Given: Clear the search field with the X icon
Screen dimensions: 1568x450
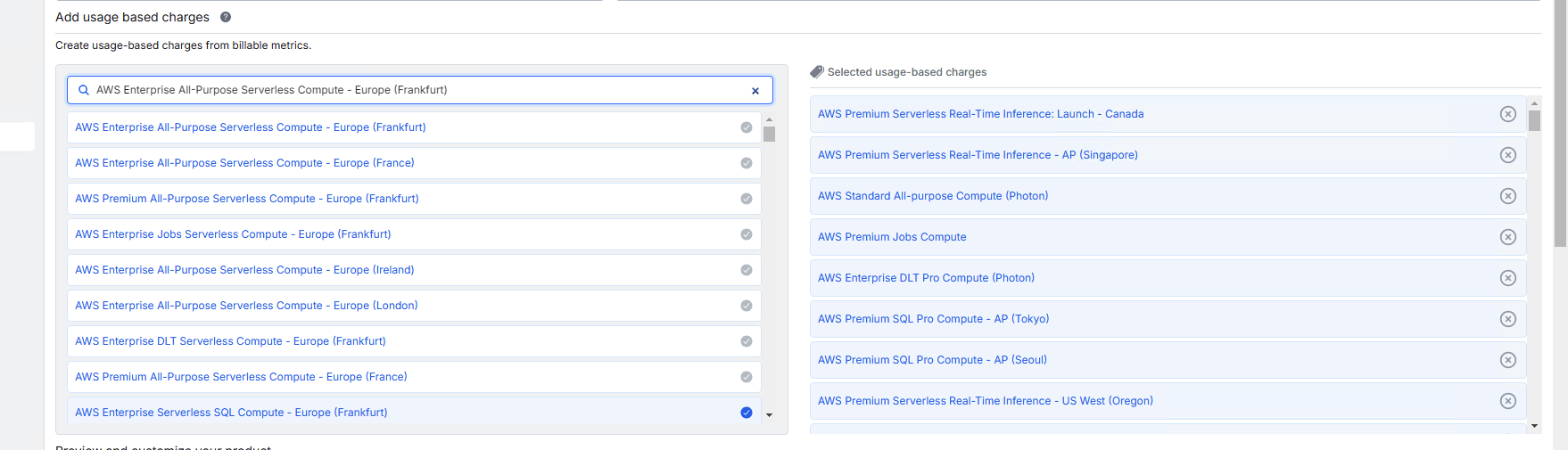Looking at the screenshot, I should tap(755, 91).
